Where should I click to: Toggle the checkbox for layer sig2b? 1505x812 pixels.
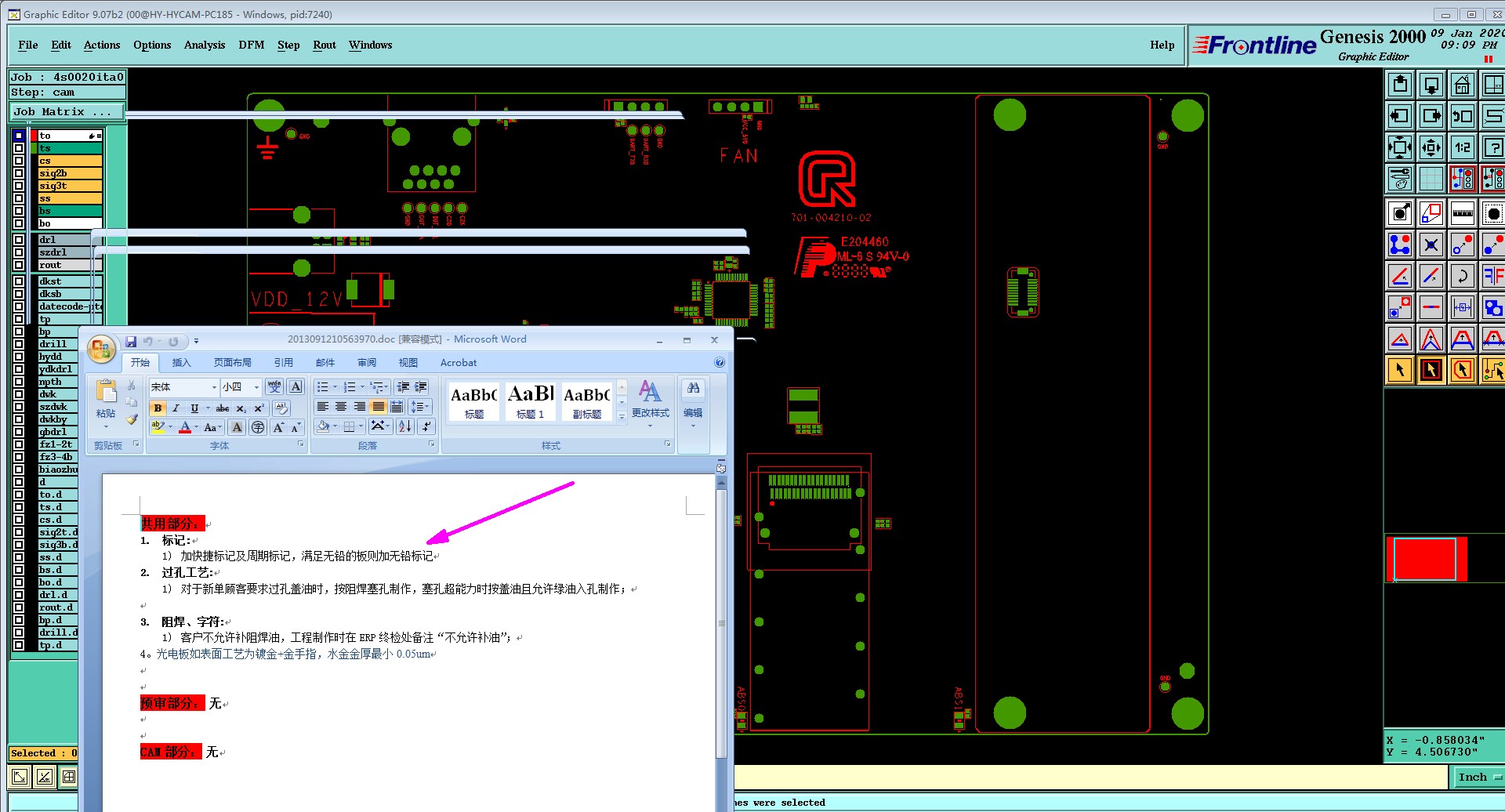click(x=19, y=173)
